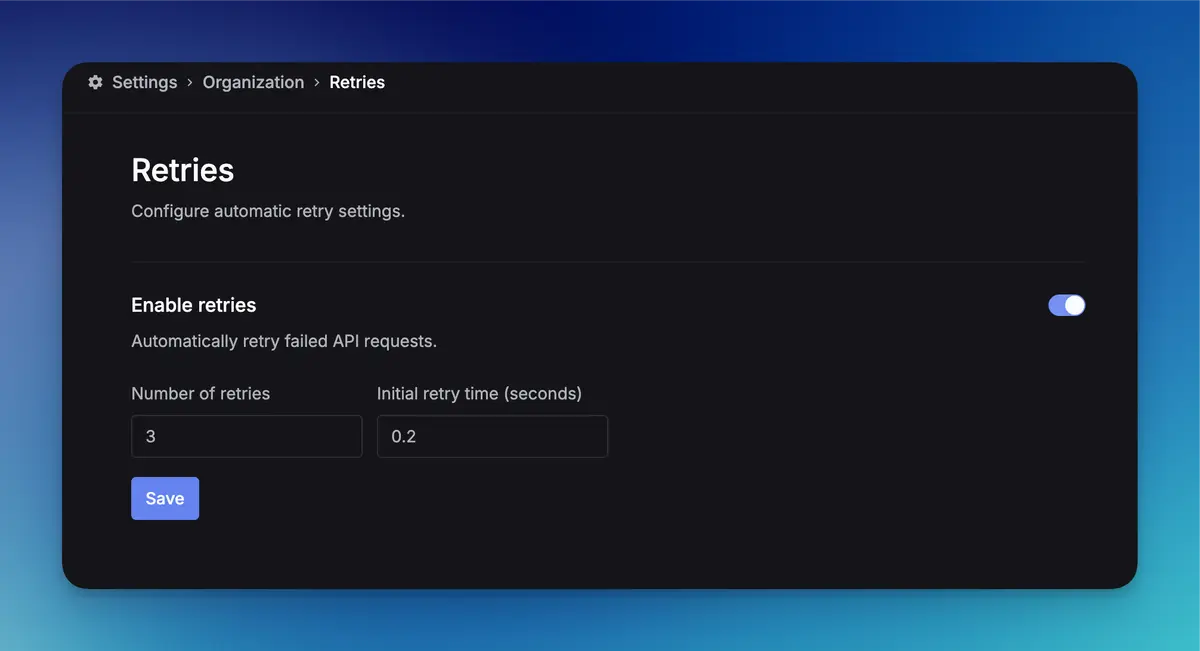Navigate to the Organization breadcrumb

tap(253, 83)
